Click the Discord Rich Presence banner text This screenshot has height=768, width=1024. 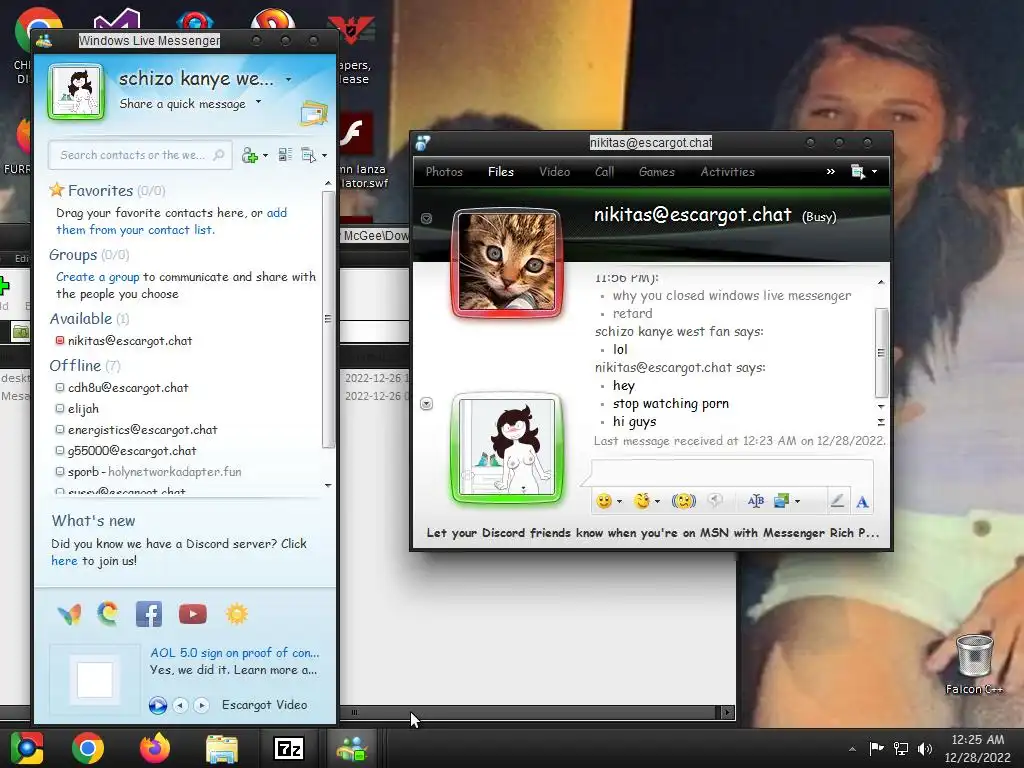652,533
